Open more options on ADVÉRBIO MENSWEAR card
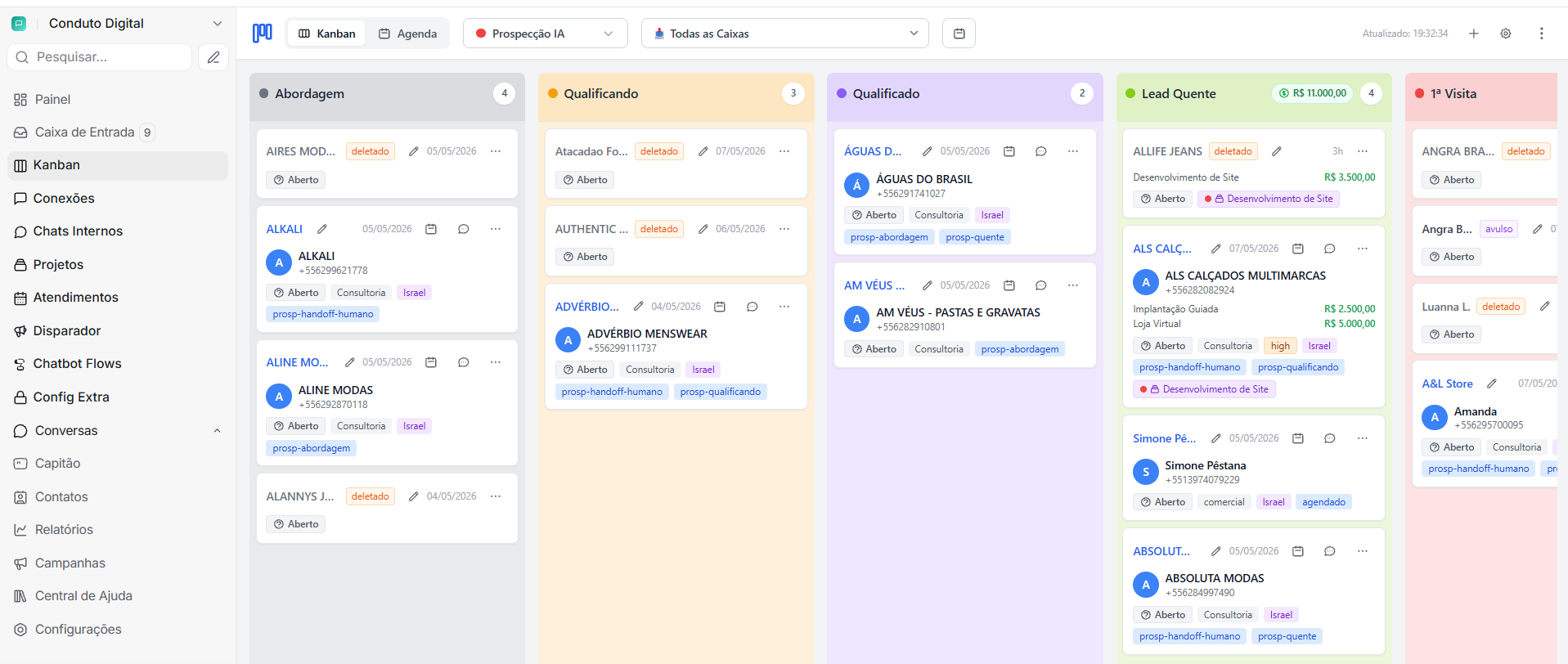Screen dimensions: 1568x664 pos(784,307)
